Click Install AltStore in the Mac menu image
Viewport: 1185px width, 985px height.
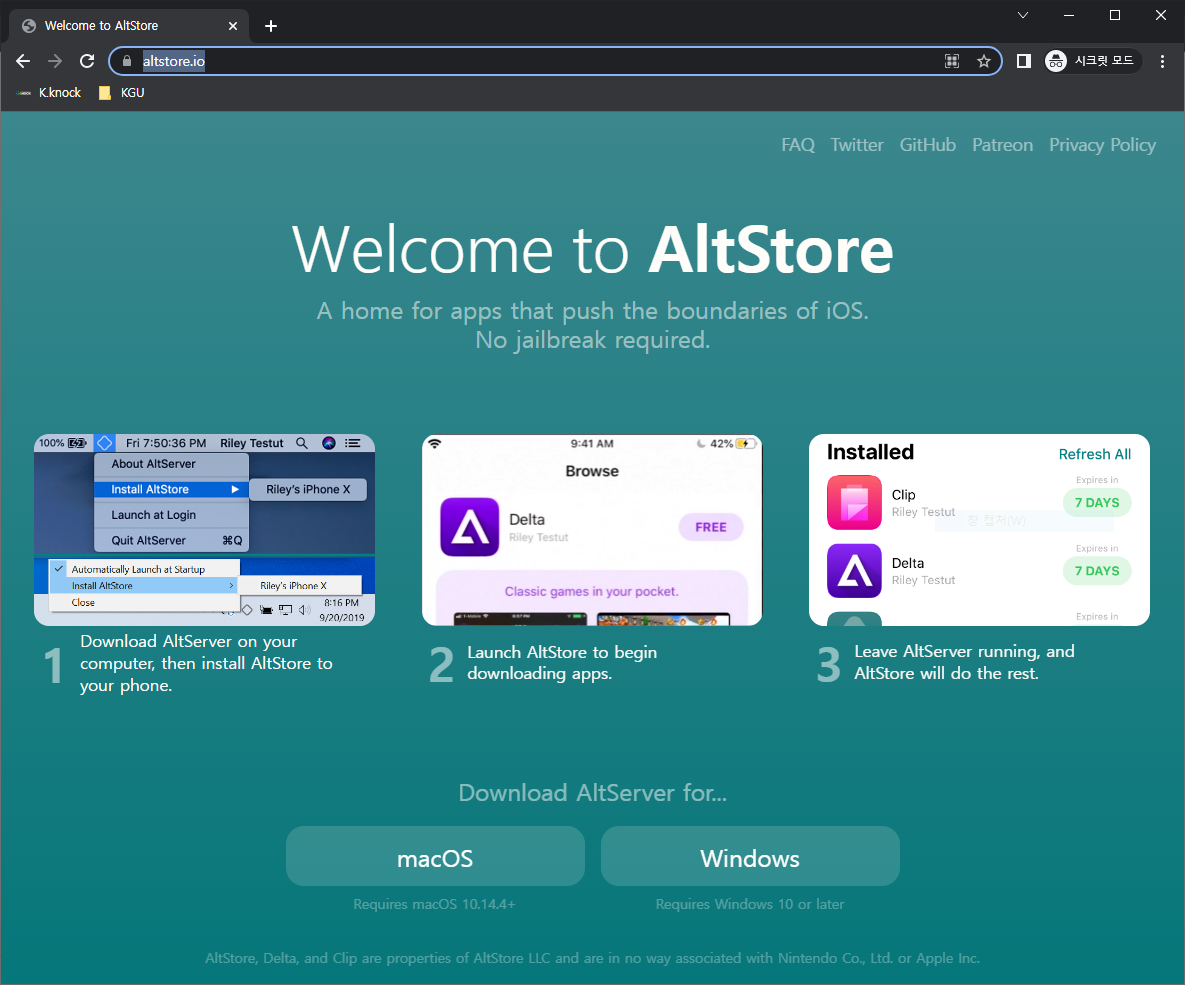(172, 489)
